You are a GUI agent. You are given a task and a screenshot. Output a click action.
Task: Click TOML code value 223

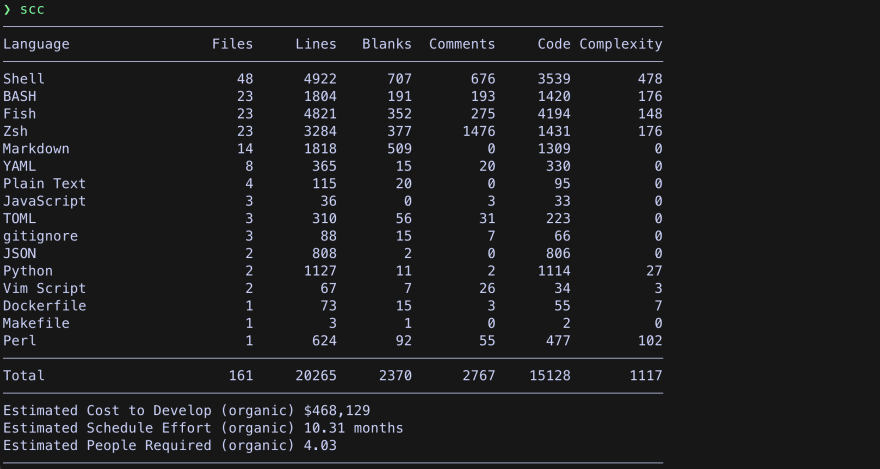pos(558,218)
